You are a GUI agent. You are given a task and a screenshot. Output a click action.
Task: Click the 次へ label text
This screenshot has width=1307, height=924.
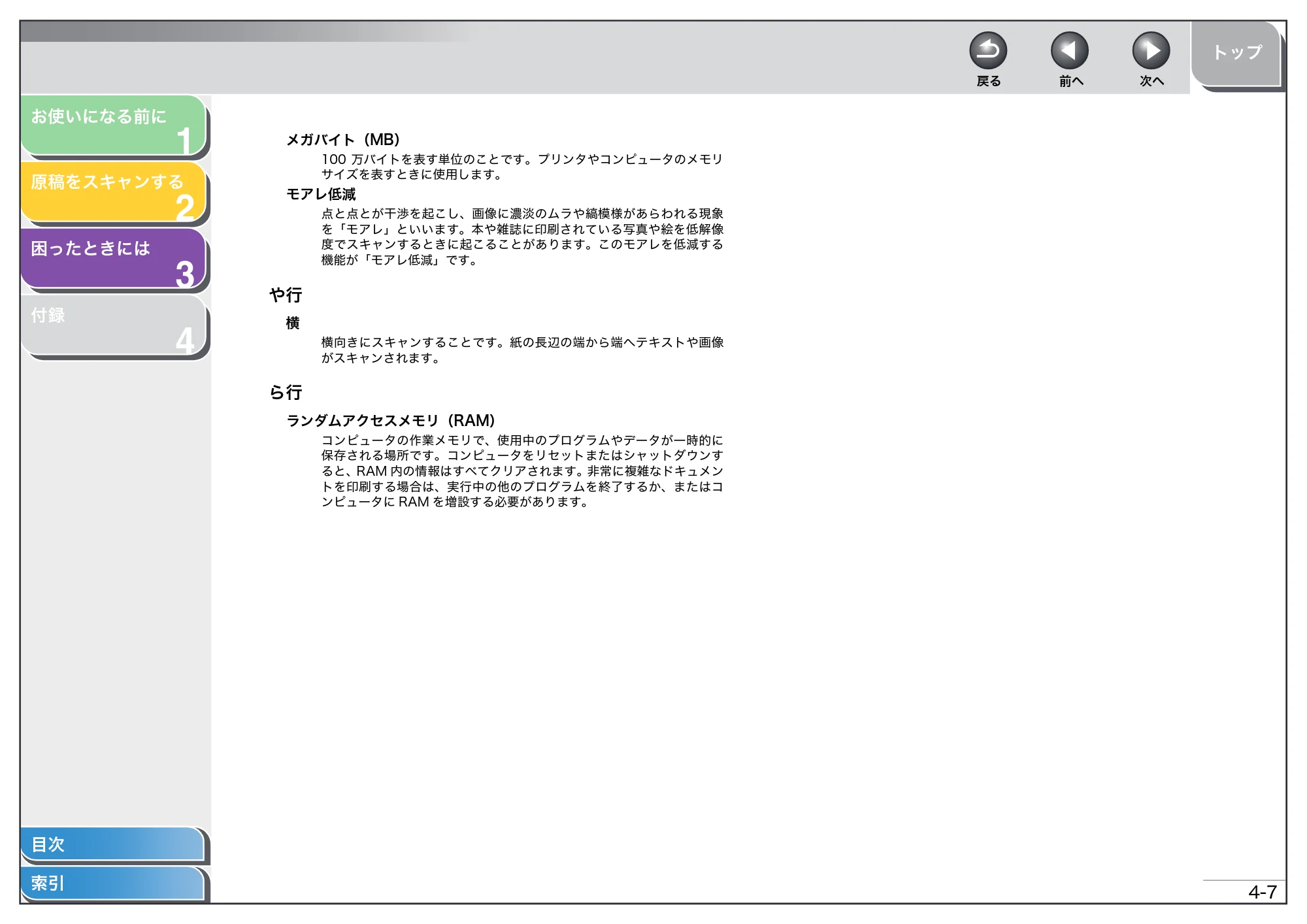tap(1152, 81)
